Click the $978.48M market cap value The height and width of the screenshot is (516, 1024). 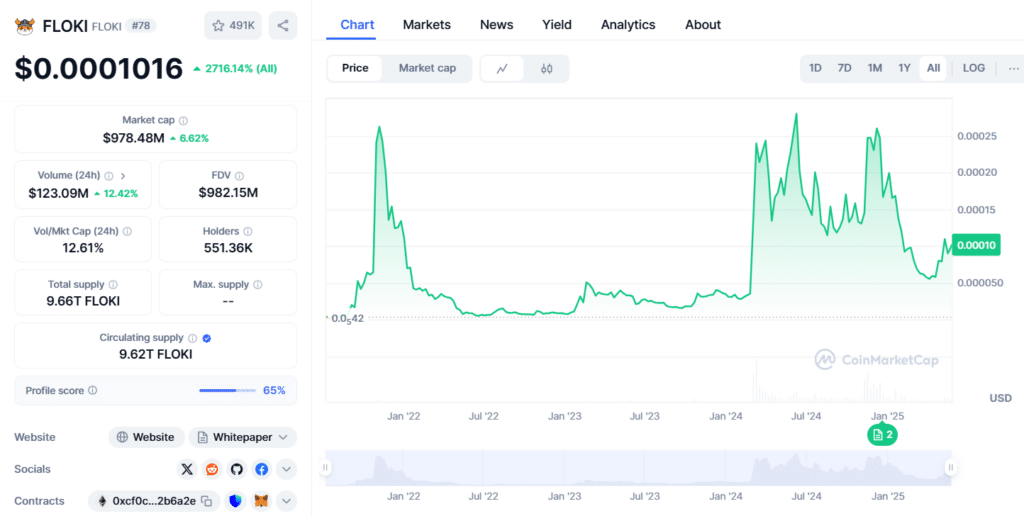[x=134, y=138]
